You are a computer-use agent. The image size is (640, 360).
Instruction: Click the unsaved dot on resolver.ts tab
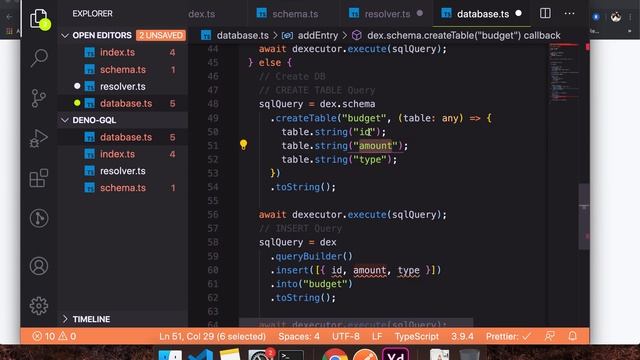click(420, 13)
